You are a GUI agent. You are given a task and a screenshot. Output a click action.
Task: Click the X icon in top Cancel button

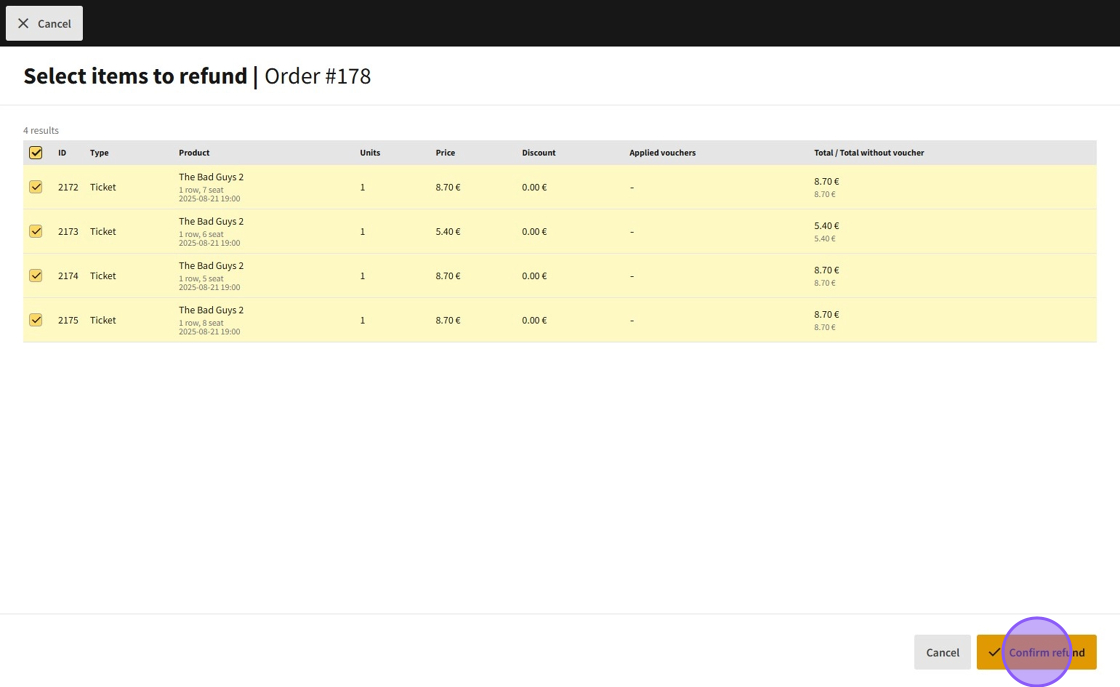(23, 23)
